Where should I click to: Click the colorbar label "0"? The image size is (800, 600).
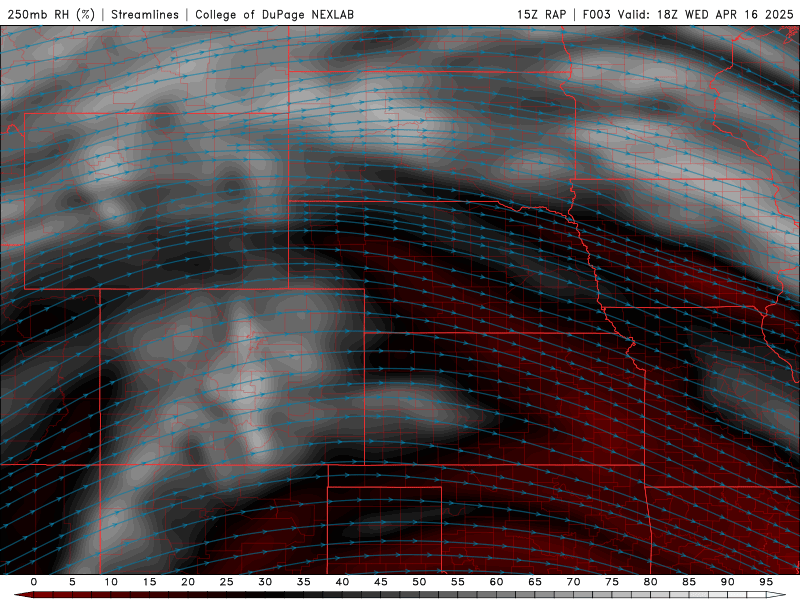tap(34, 582)
